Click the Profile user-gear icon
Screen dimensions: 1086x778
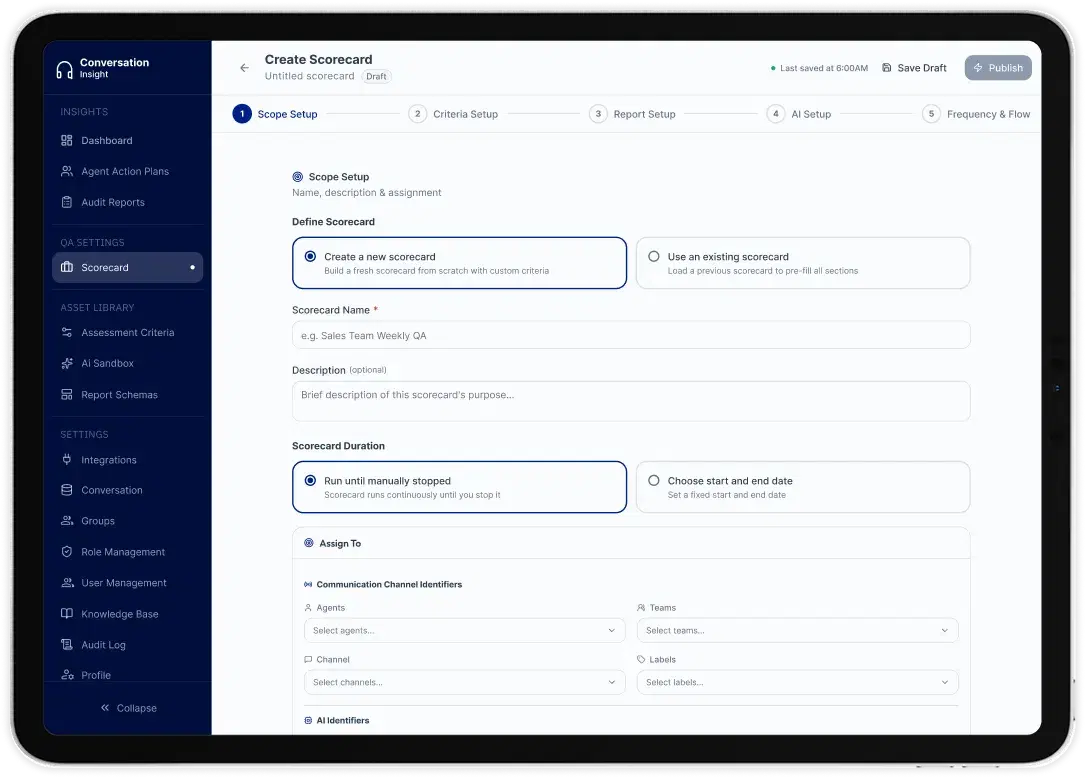pyautogui.click(x=66, y=675)
